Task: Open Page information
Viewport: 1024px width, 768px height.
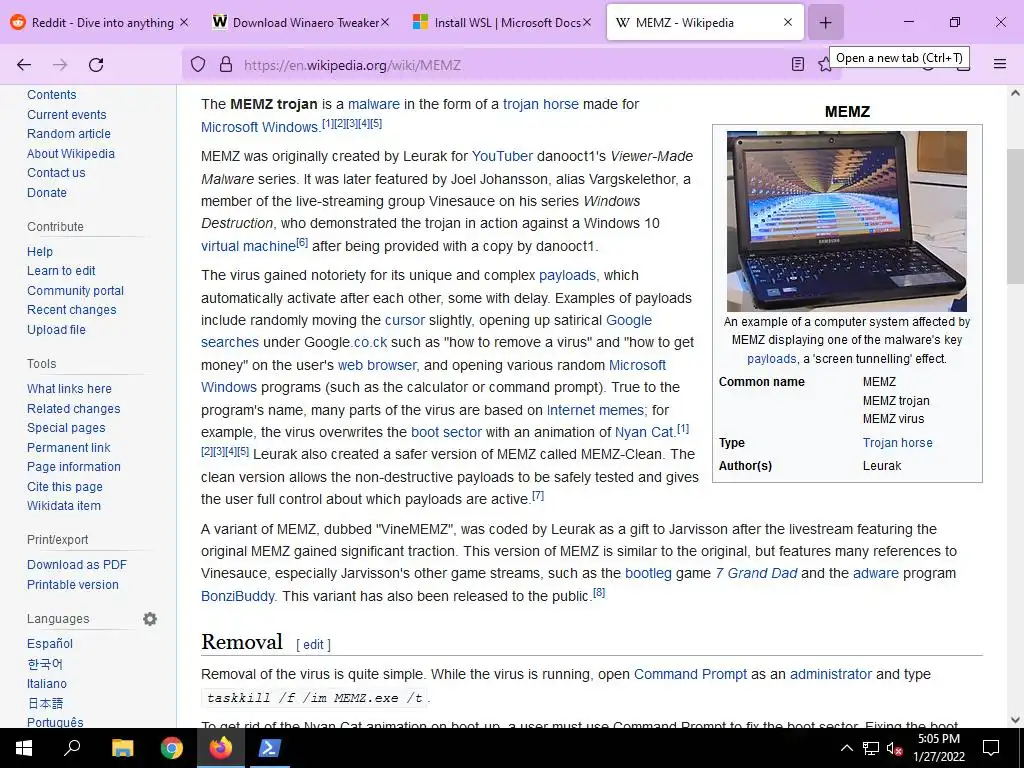Action: click(x=74, y=467)
